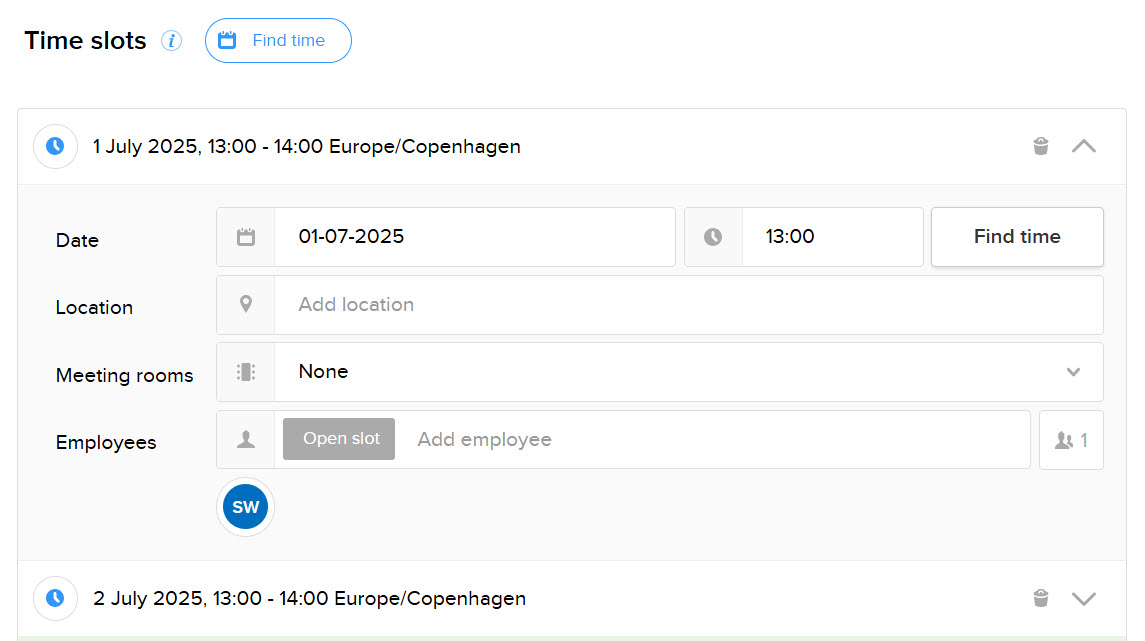Click the Open slot tag

[342, 439]
